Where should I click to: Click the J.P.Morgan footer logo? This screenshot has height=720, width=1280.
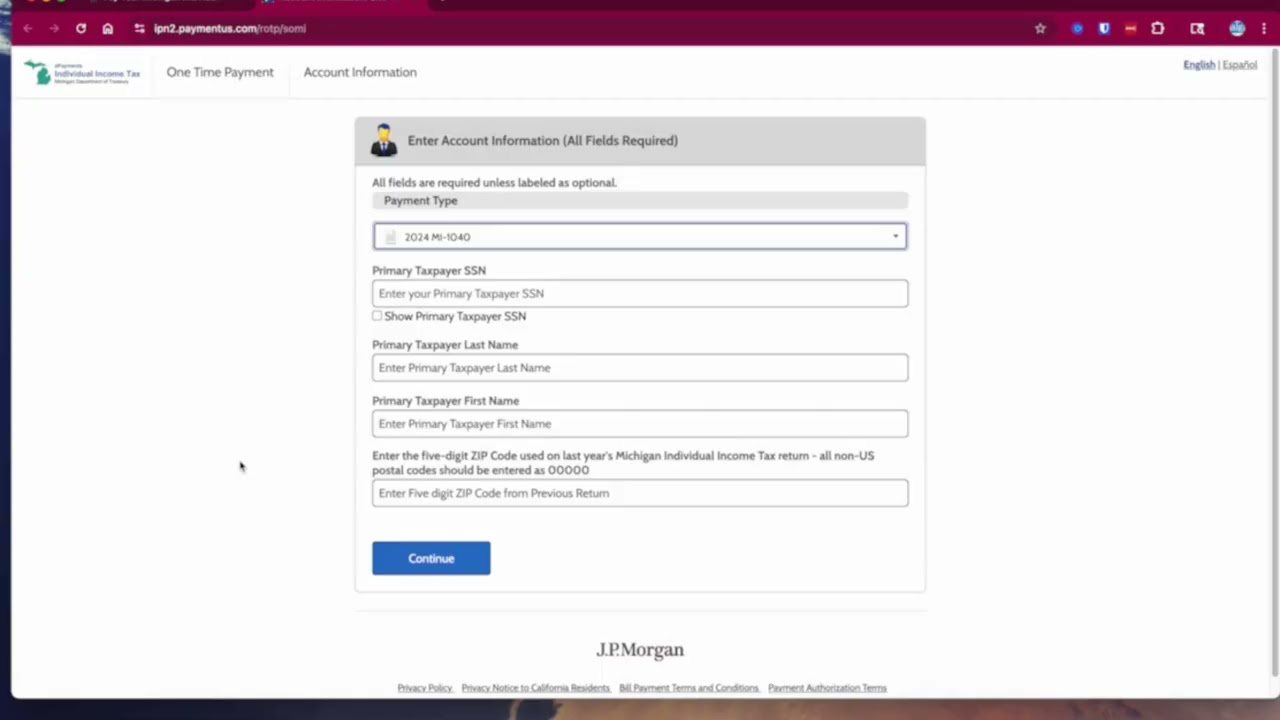(x=640, y=650)
